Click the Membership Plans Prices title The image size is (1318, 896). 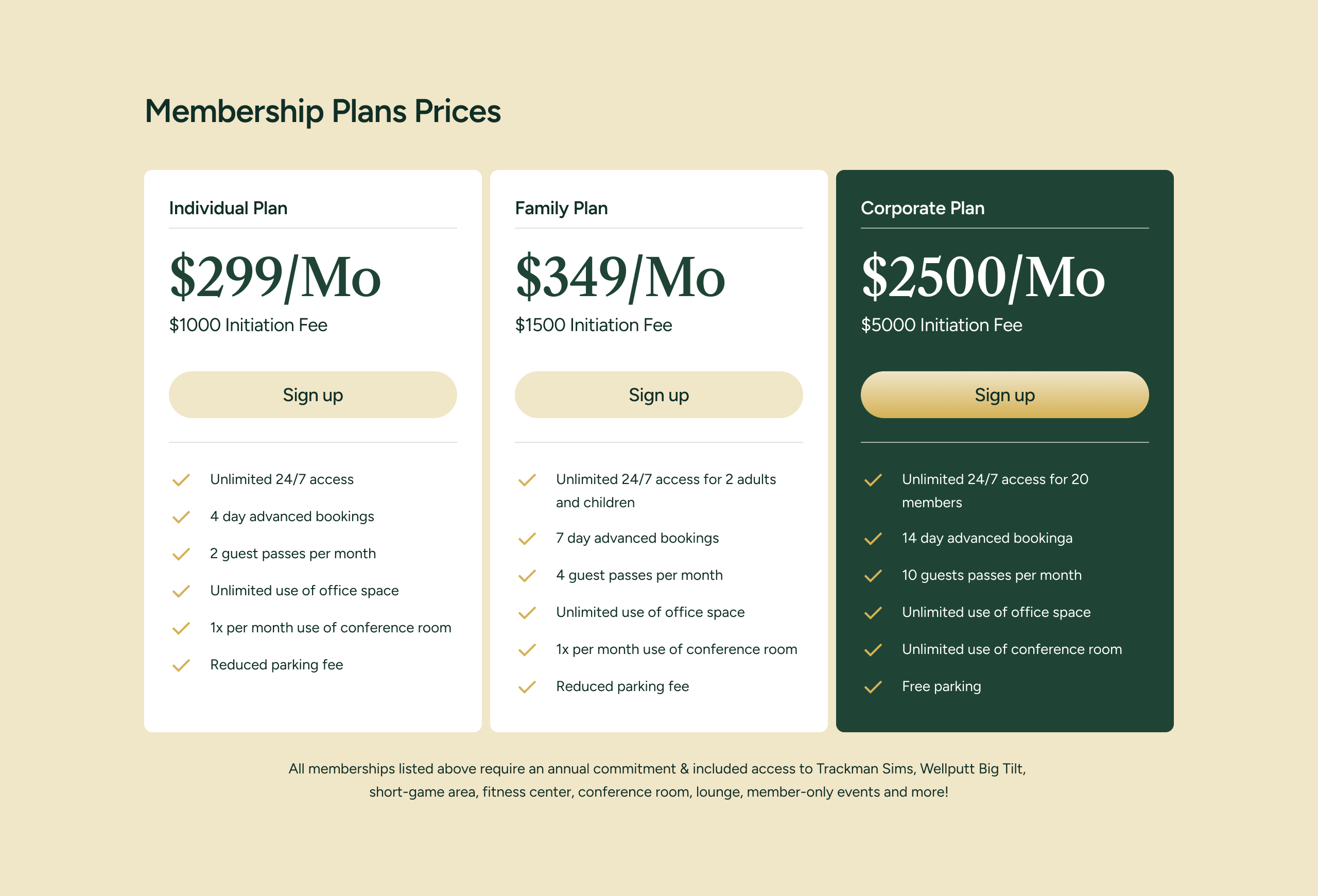[323, 111]
